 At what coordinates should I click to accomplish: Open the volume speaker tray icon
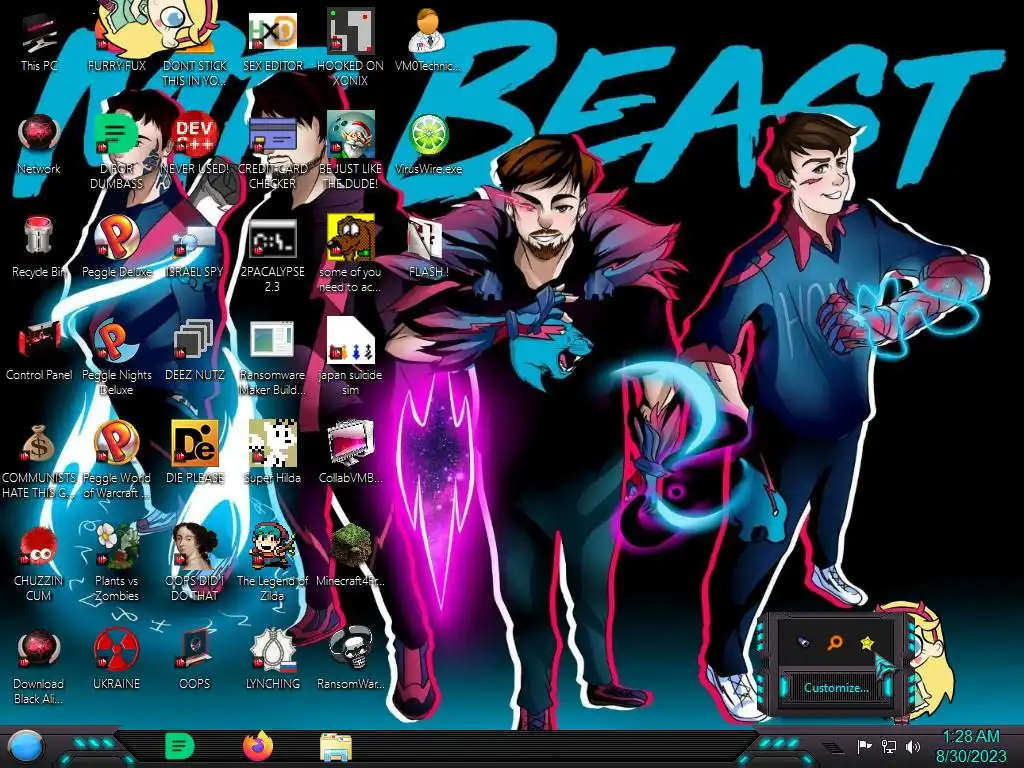click(x=913, y=746)
